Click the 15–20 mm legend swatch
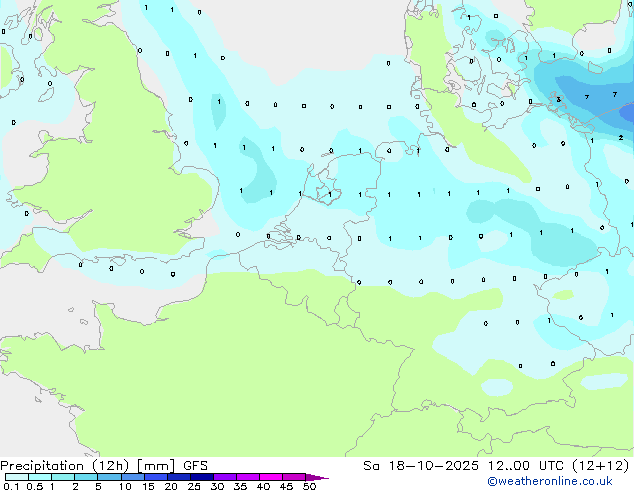Viewport: 634px width, 490px height. pyautogui.click(x=155, y=477)
